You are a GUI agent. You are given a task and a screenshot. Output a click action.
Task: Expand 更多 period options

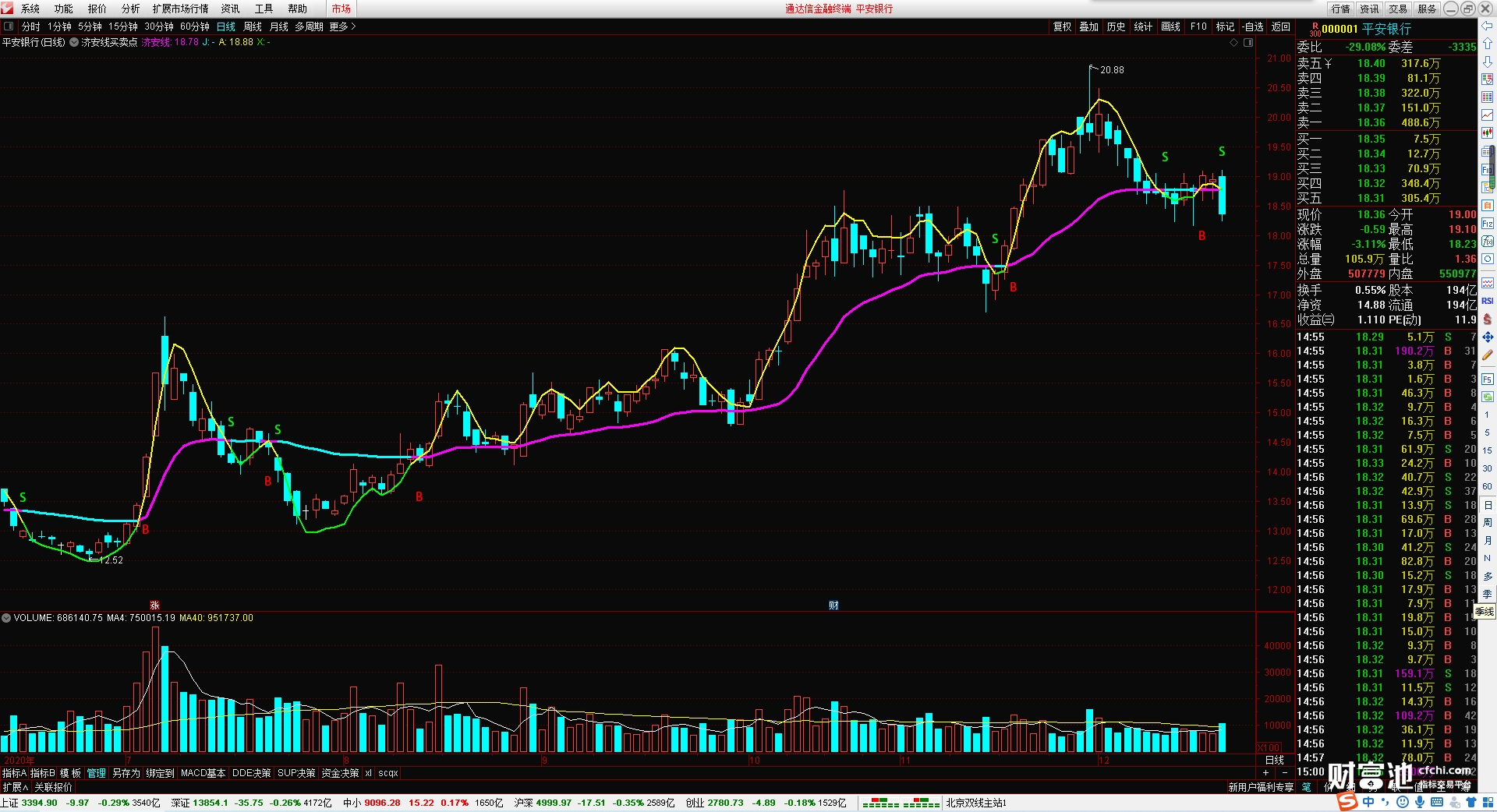click(x=342, y=26)
